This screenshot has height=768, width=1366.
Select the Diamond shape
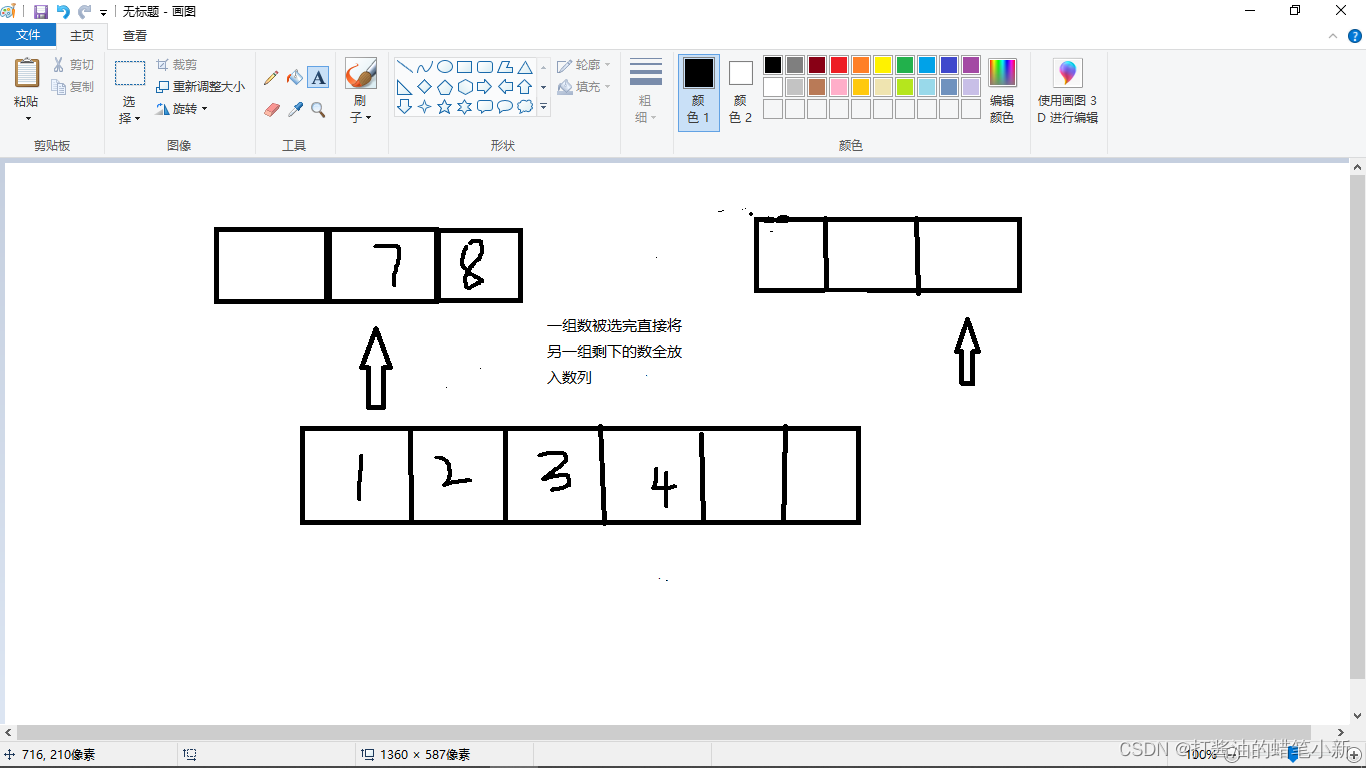pyautogui.click(x=425, y=87)
